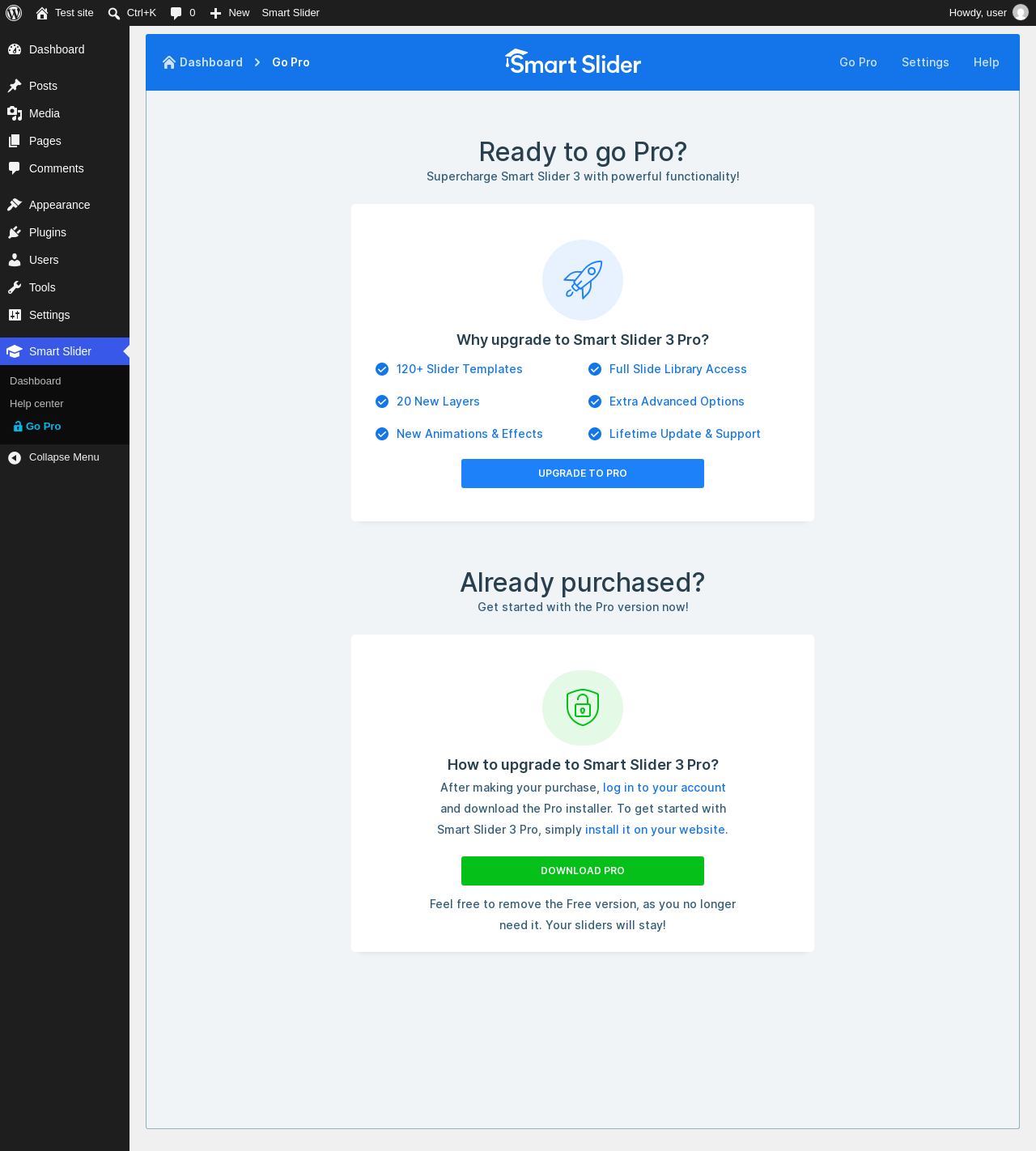Click 'Why upgrade to Smart Slider 3 Pro?' text
This screenshot has width=1036, height=1151.
coord(583,340)
